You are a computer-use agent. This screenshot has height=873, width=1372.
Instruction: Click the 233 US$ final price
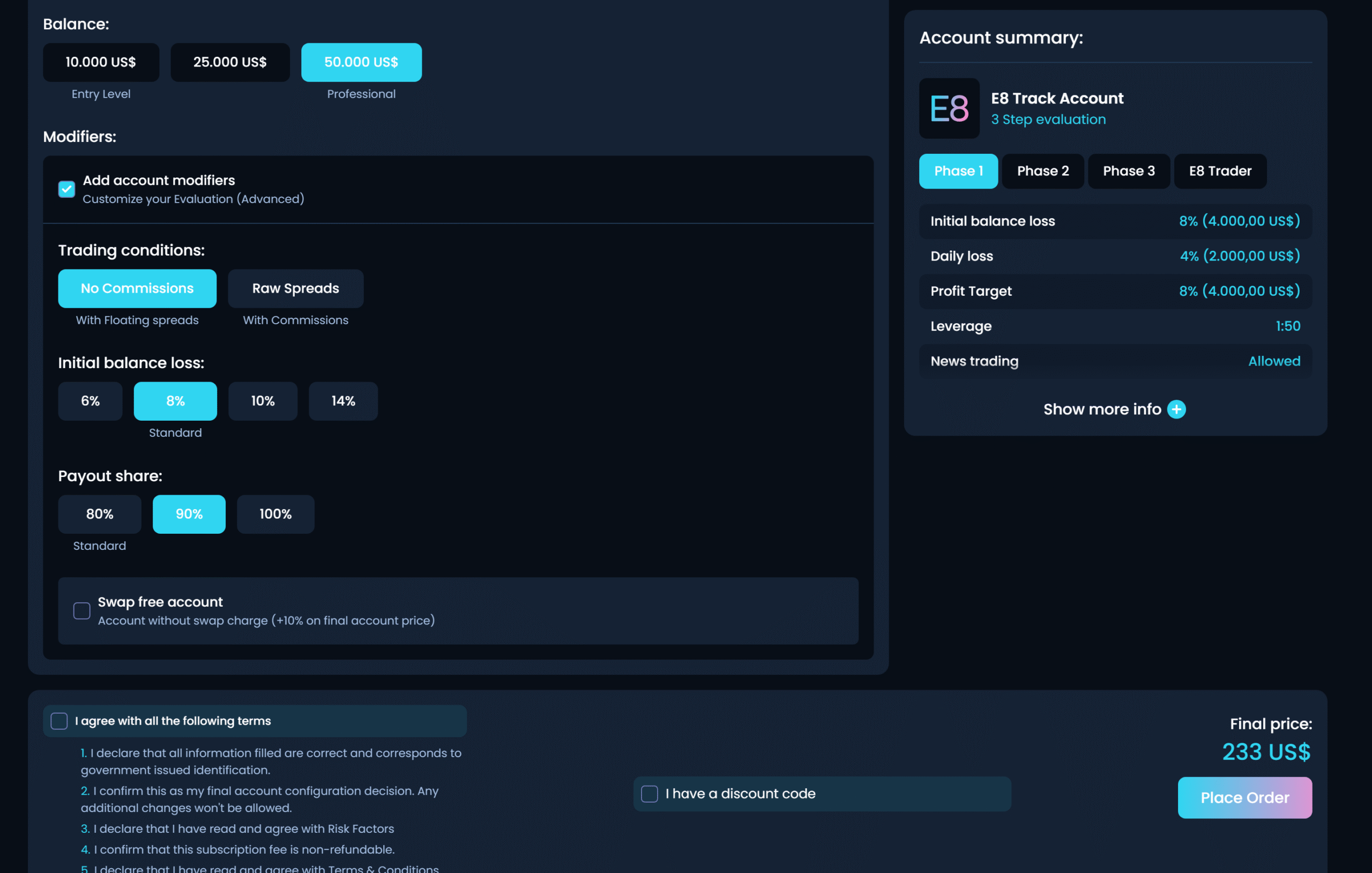tap(1266, 752)
